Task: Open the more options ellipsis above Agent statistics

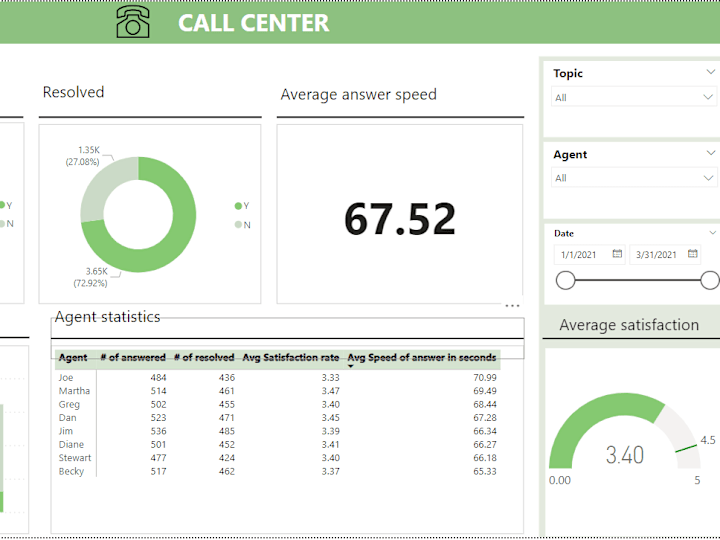Action: [512, 305]
